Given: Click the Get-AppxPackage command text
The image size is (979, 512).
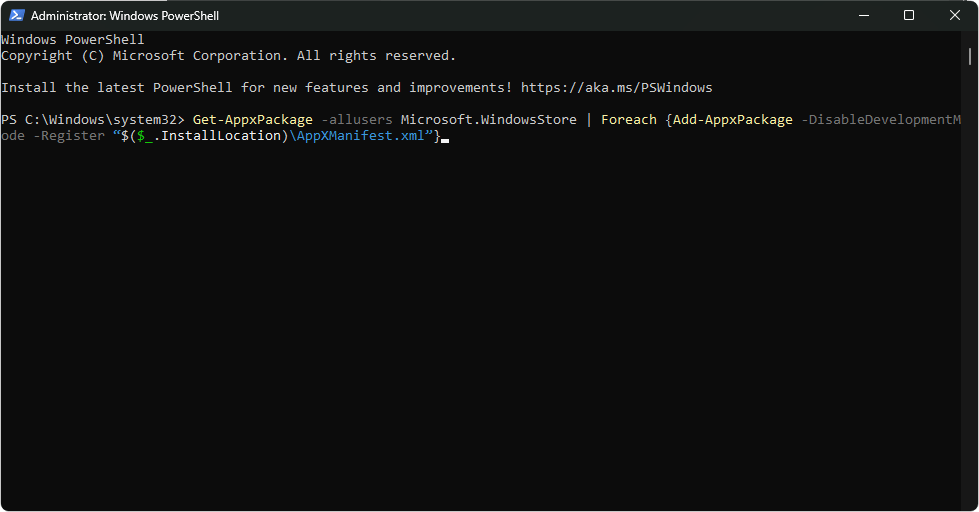Looking at the screenshot, I should pyautogui.click(x=252, y=120).
